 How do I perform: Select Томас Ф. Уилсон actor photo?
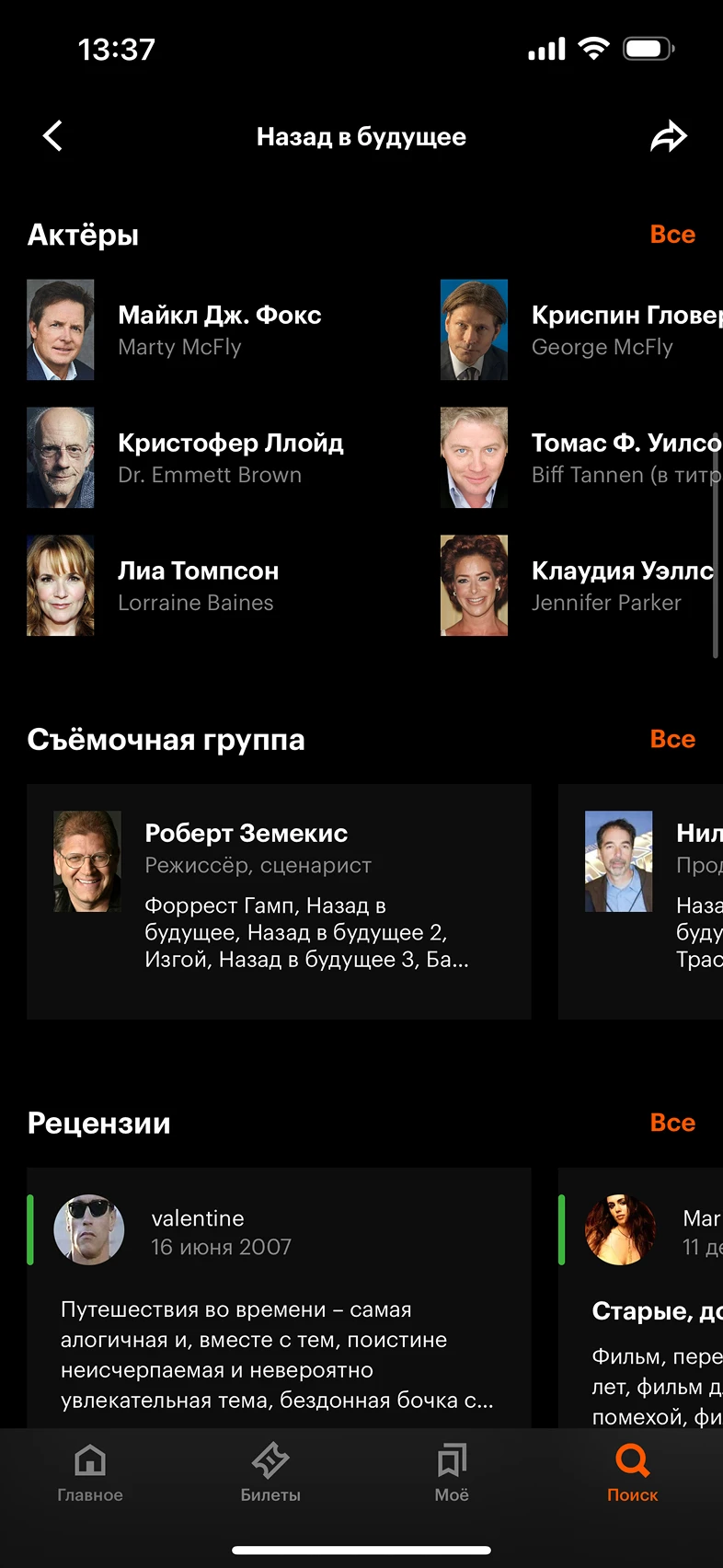474,457
